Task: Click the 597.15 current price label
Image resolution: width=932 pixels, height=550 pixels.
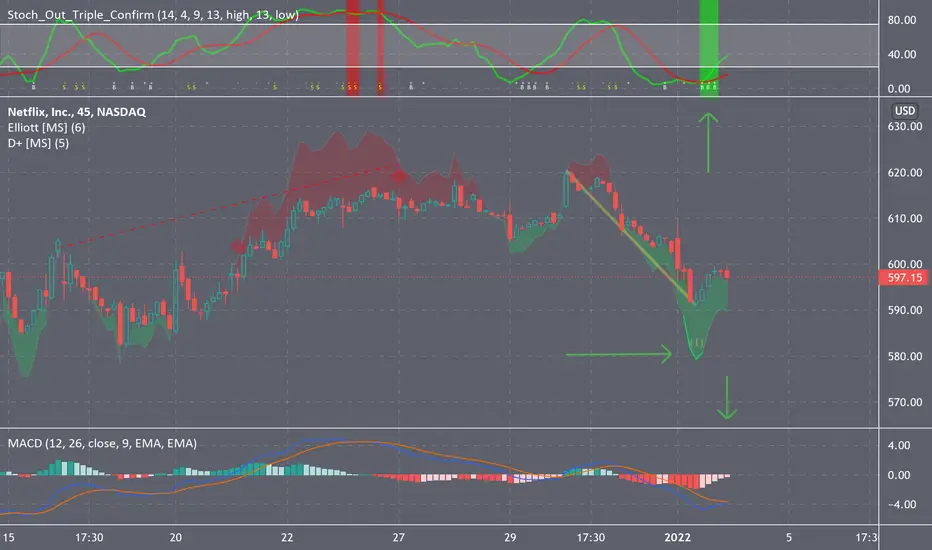Action: coord(904,278)
